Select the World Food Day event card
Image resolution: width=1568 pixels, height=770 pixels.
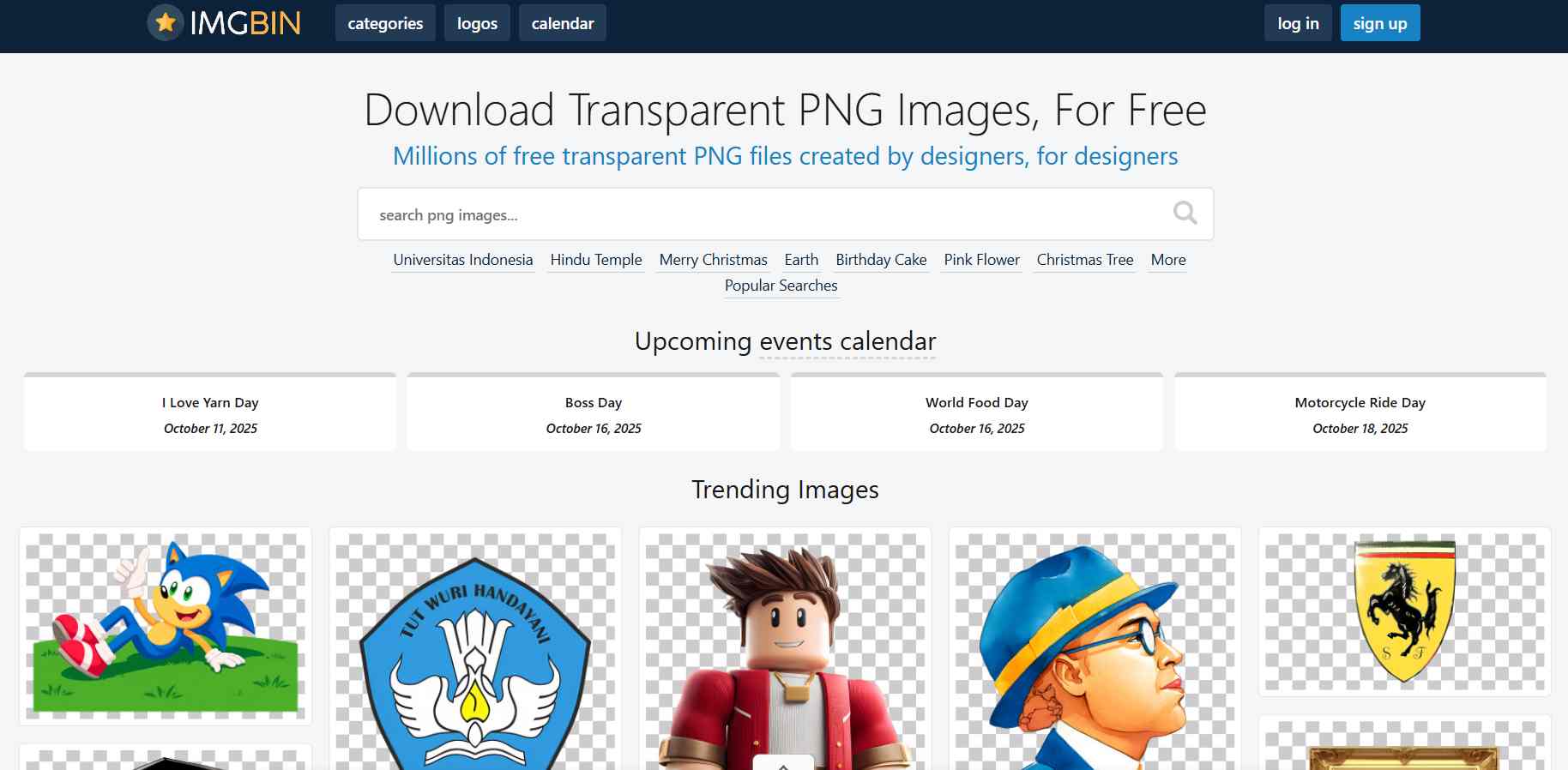tap(976, 413)
